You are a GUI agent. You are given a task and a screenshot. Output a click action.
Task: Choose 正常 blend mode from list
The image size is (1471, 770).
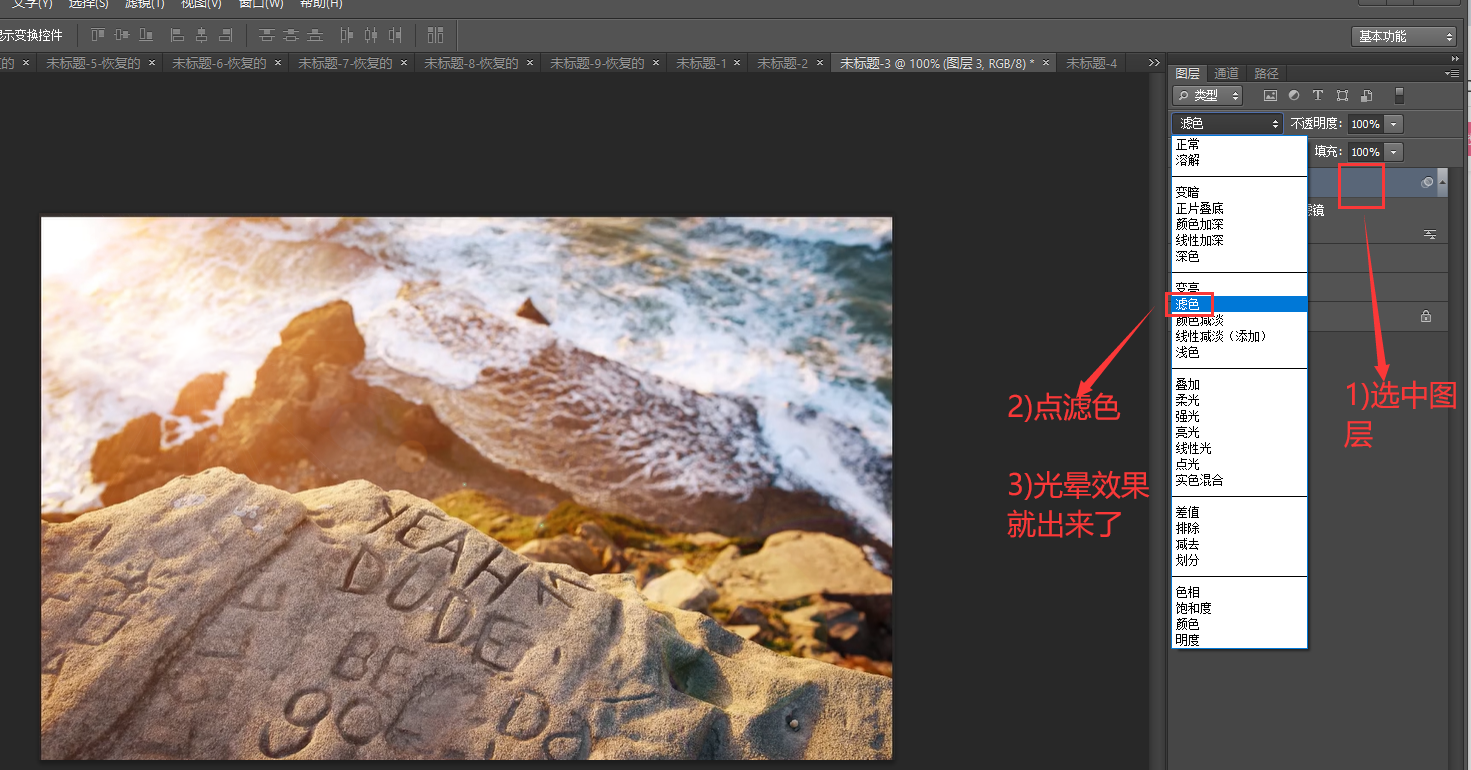1239,145
